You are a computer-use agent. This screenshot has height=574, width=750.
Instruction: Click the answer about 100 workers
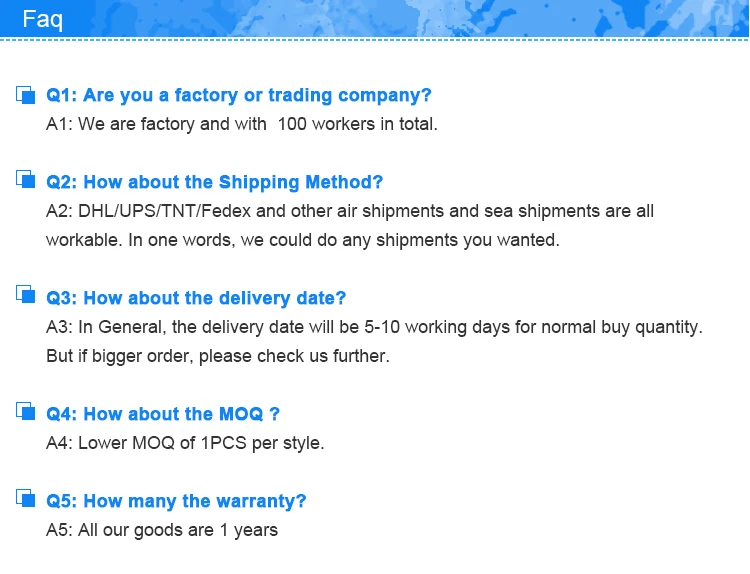[242, 124]
